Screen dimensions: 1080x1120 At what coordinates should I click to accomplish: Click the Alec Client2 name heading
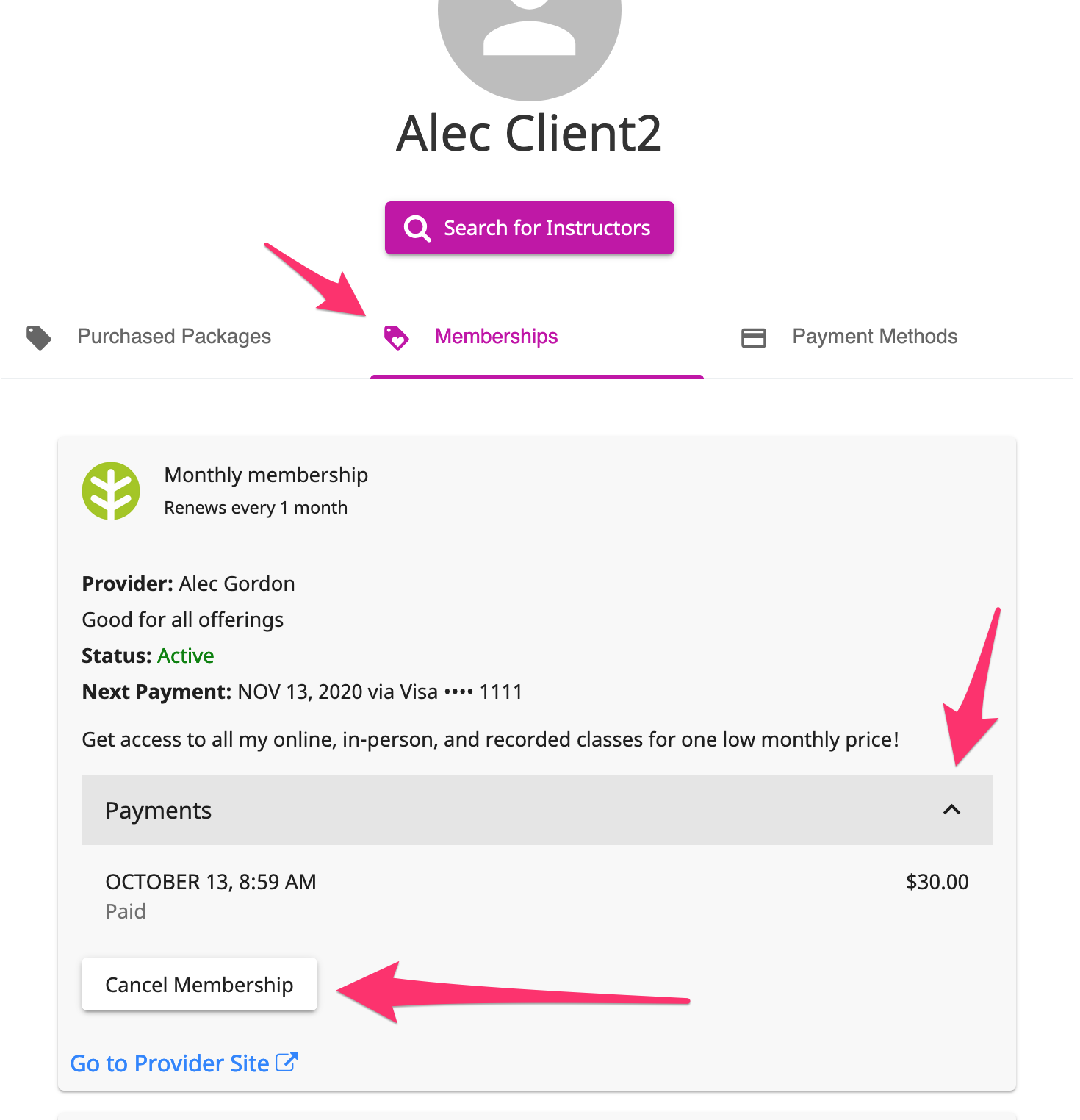tap(529, 134)
